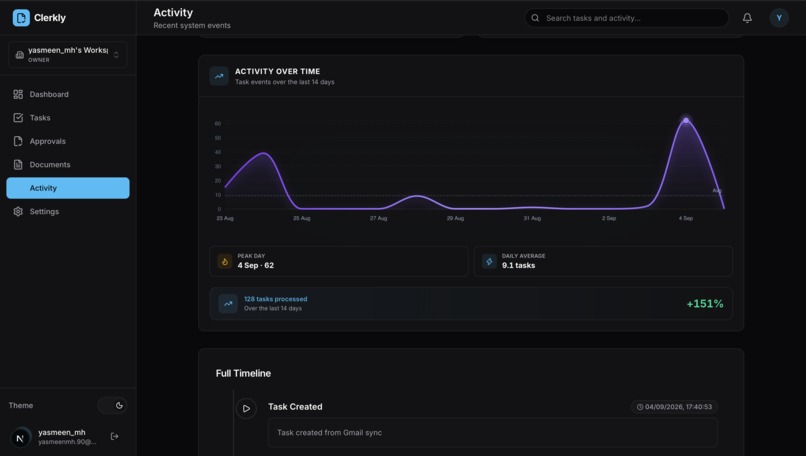Click the 31 Aug axis label
This screenshot has height=456, width=806.
(532, 218)
